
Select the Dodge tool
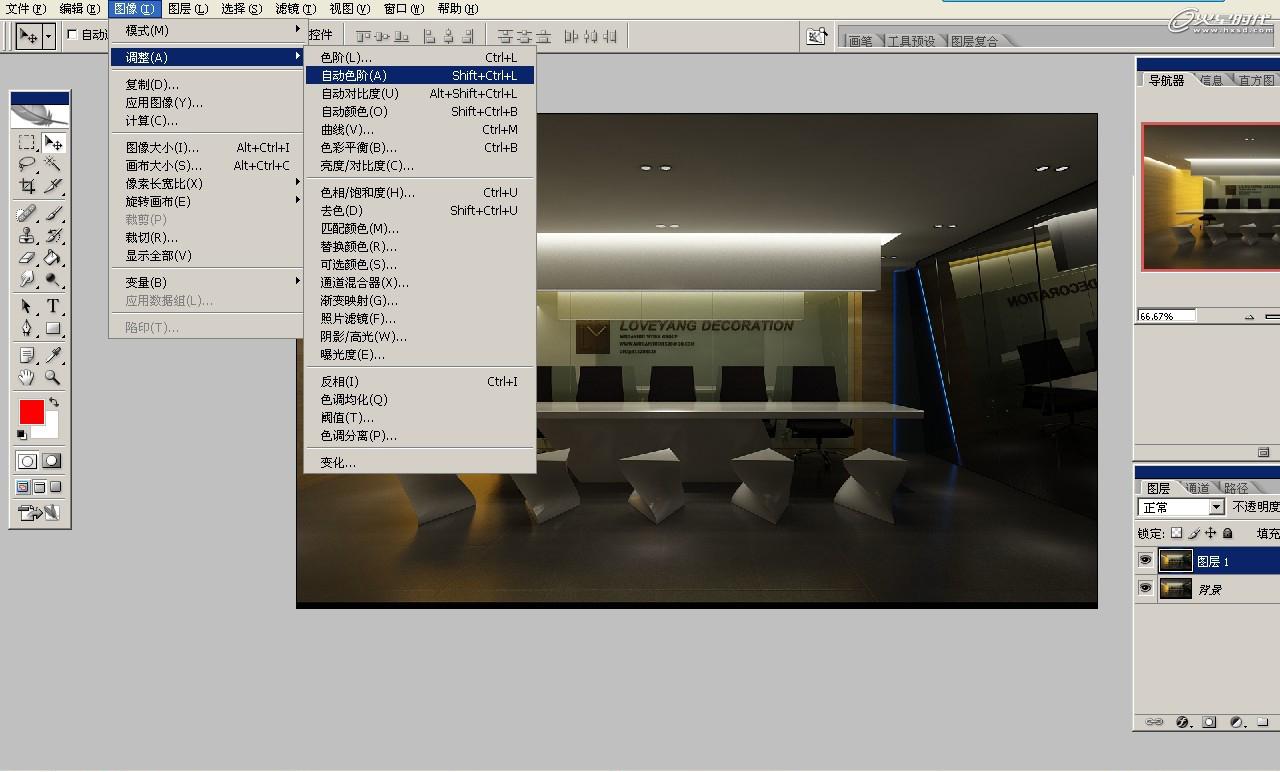pos(53,279)
